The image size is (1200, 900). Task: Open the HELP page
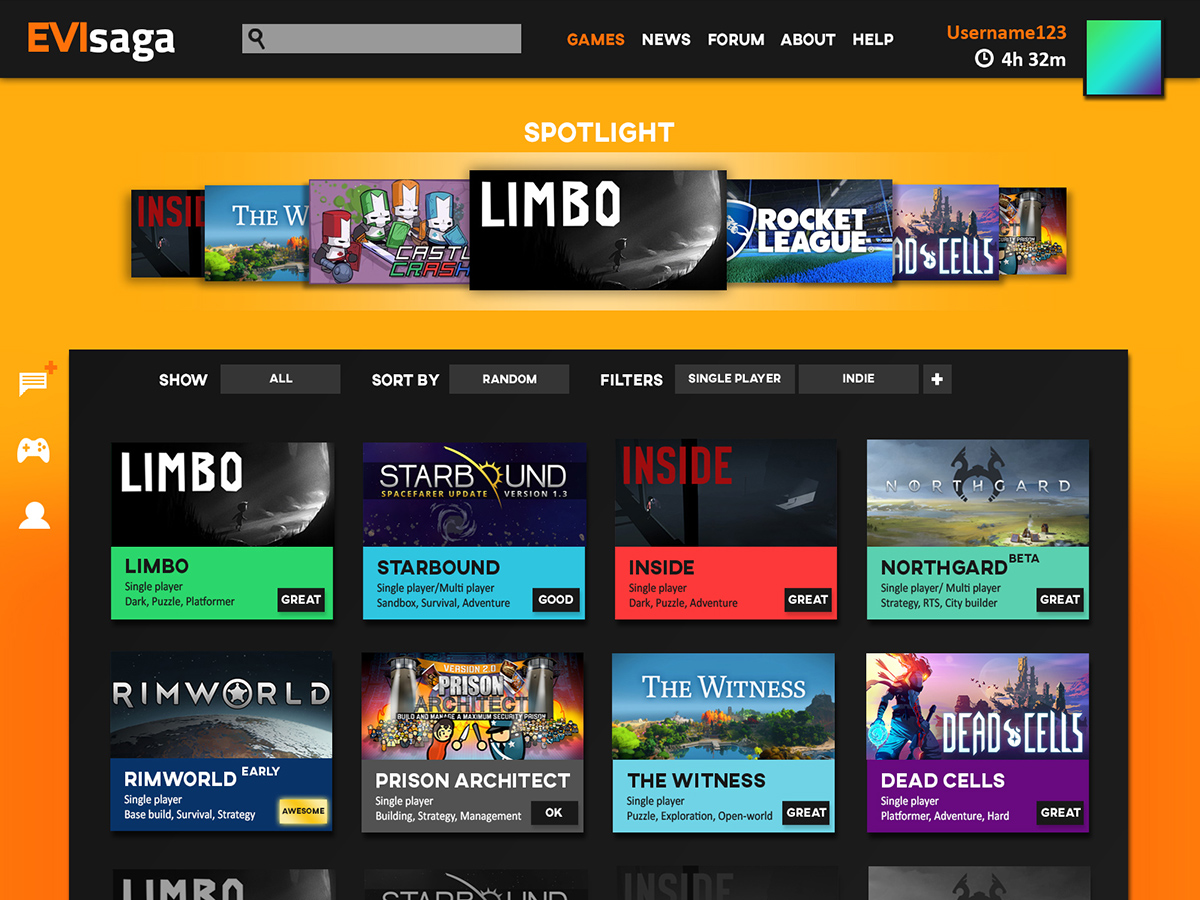873,40
